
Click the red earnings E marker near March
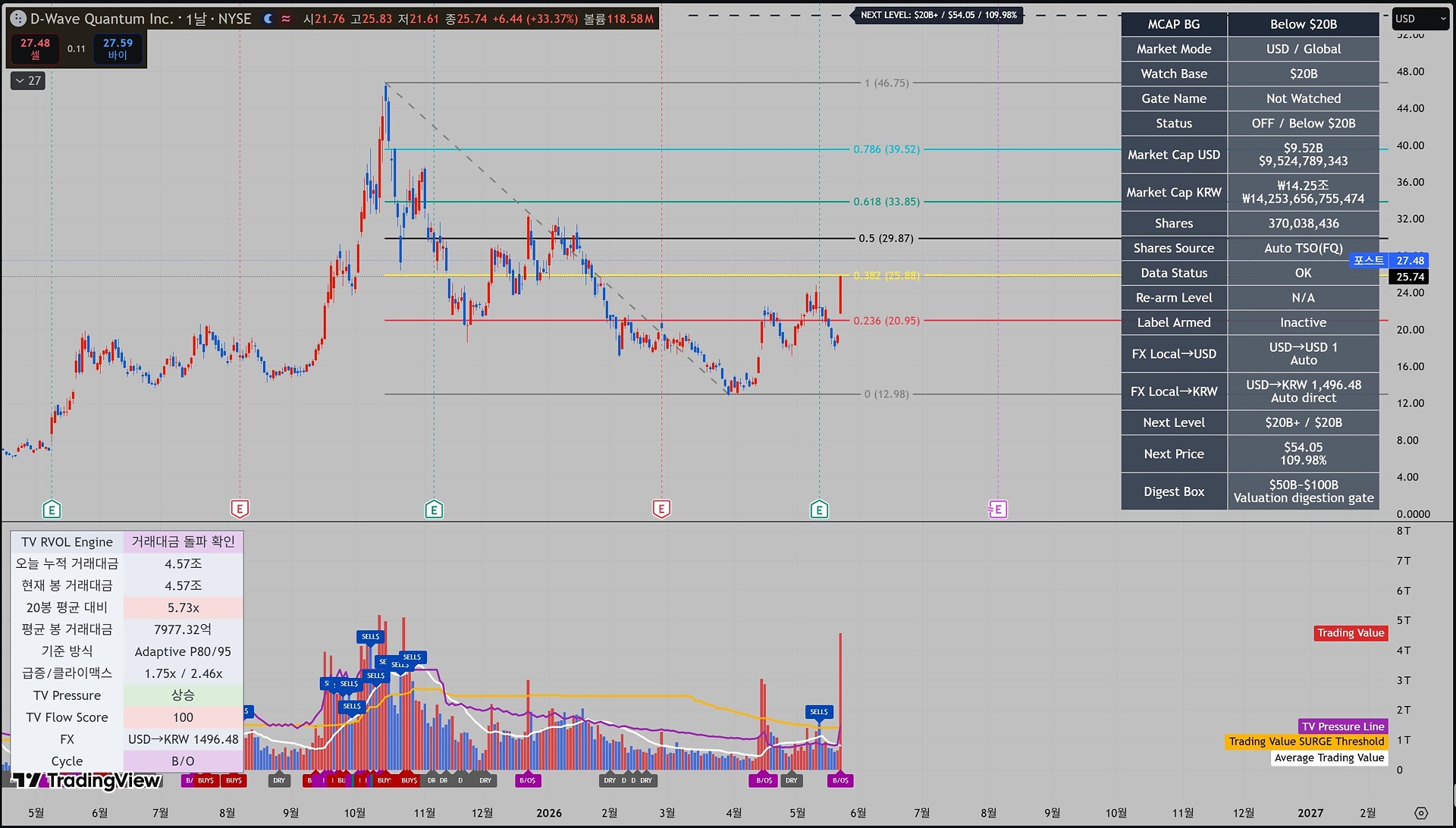pyautogui.click(x=661, y=509)
